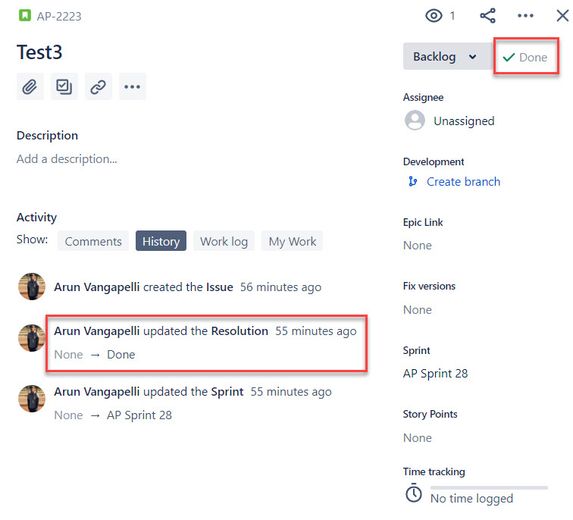Click the 'Done' value in resolution history

[121, 354]
